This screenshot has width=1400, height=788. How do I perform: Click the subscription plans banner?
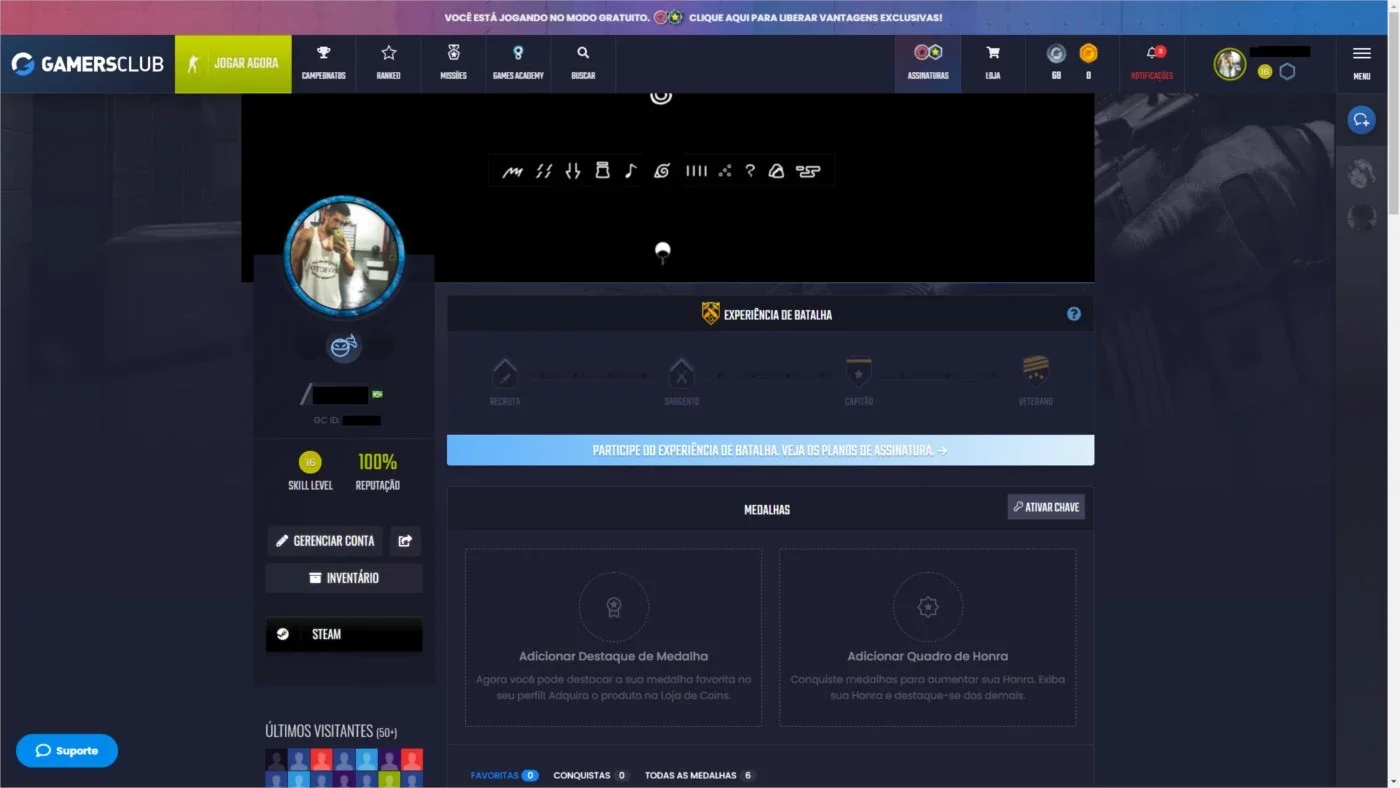pyautogui.click(x=770, y=450)
